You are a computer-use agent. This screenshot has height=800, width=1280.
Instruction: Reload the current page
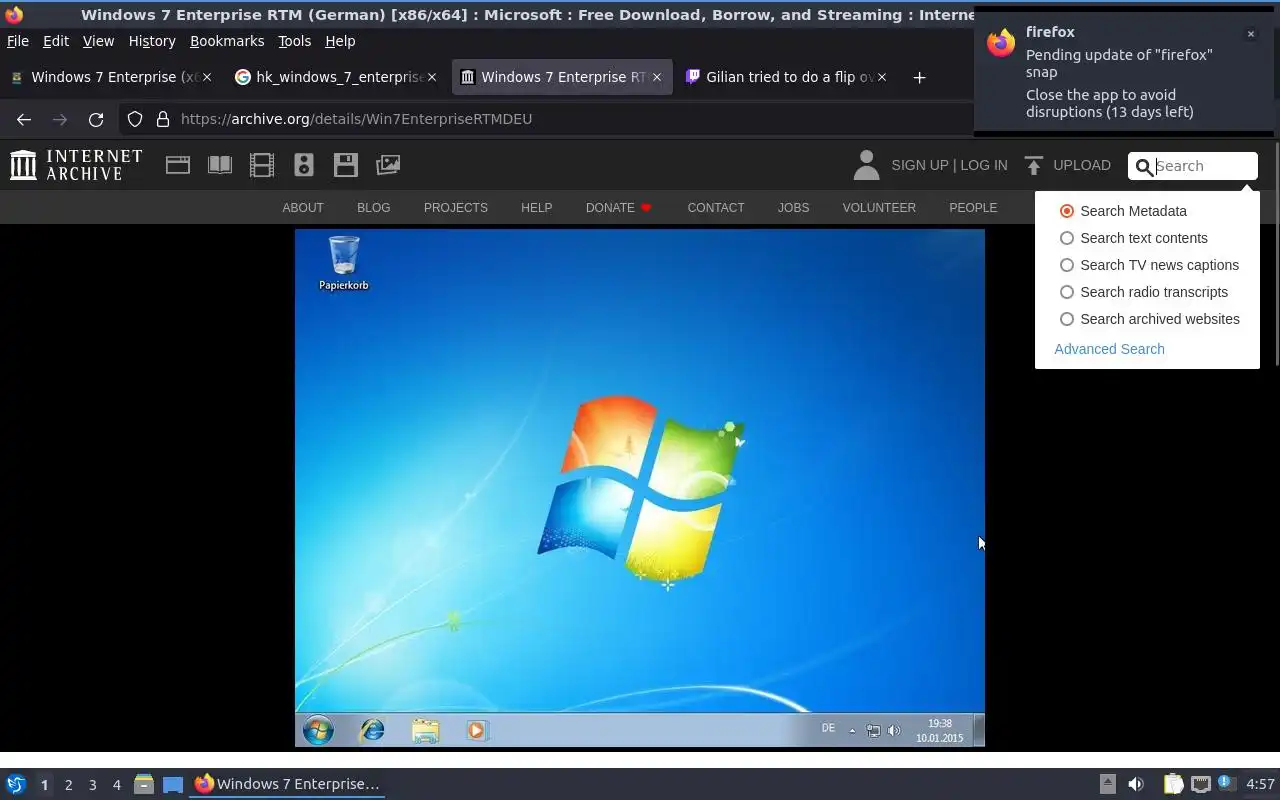click(96, 119)
